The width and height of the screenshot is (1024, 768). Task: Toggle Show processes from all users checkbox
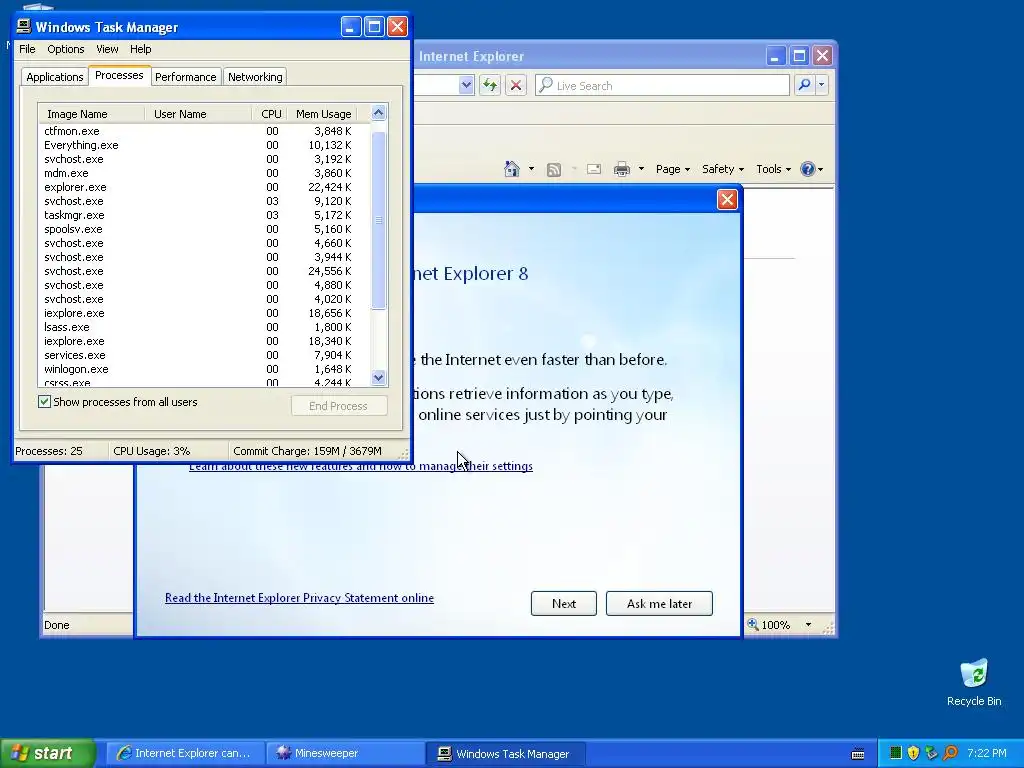point(44,402)
